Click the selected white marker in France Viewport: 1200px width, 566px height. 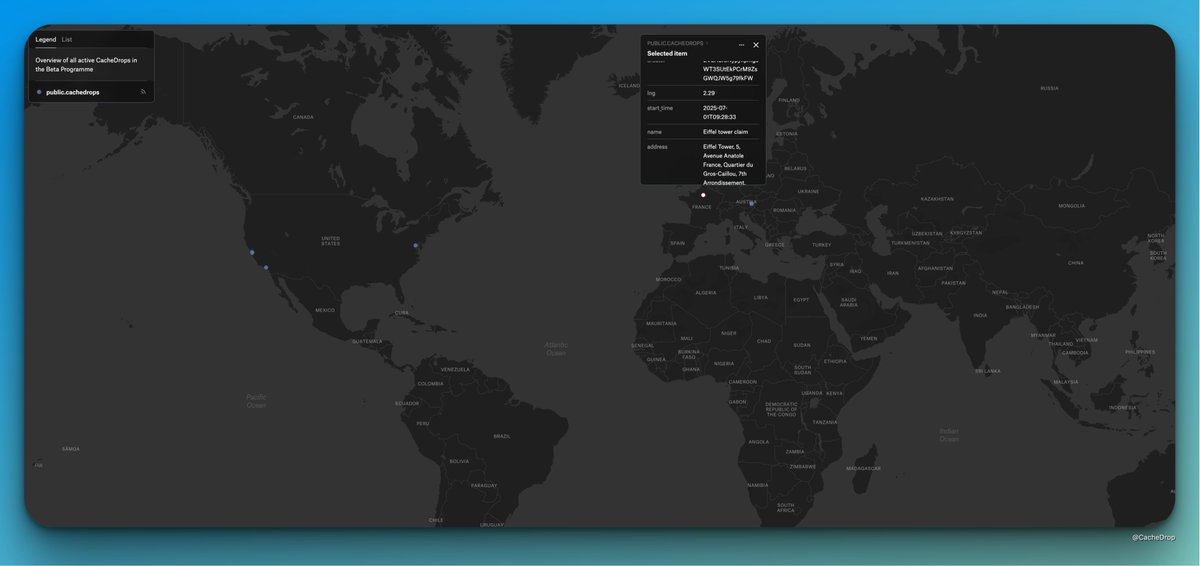(x=703, y=195)
